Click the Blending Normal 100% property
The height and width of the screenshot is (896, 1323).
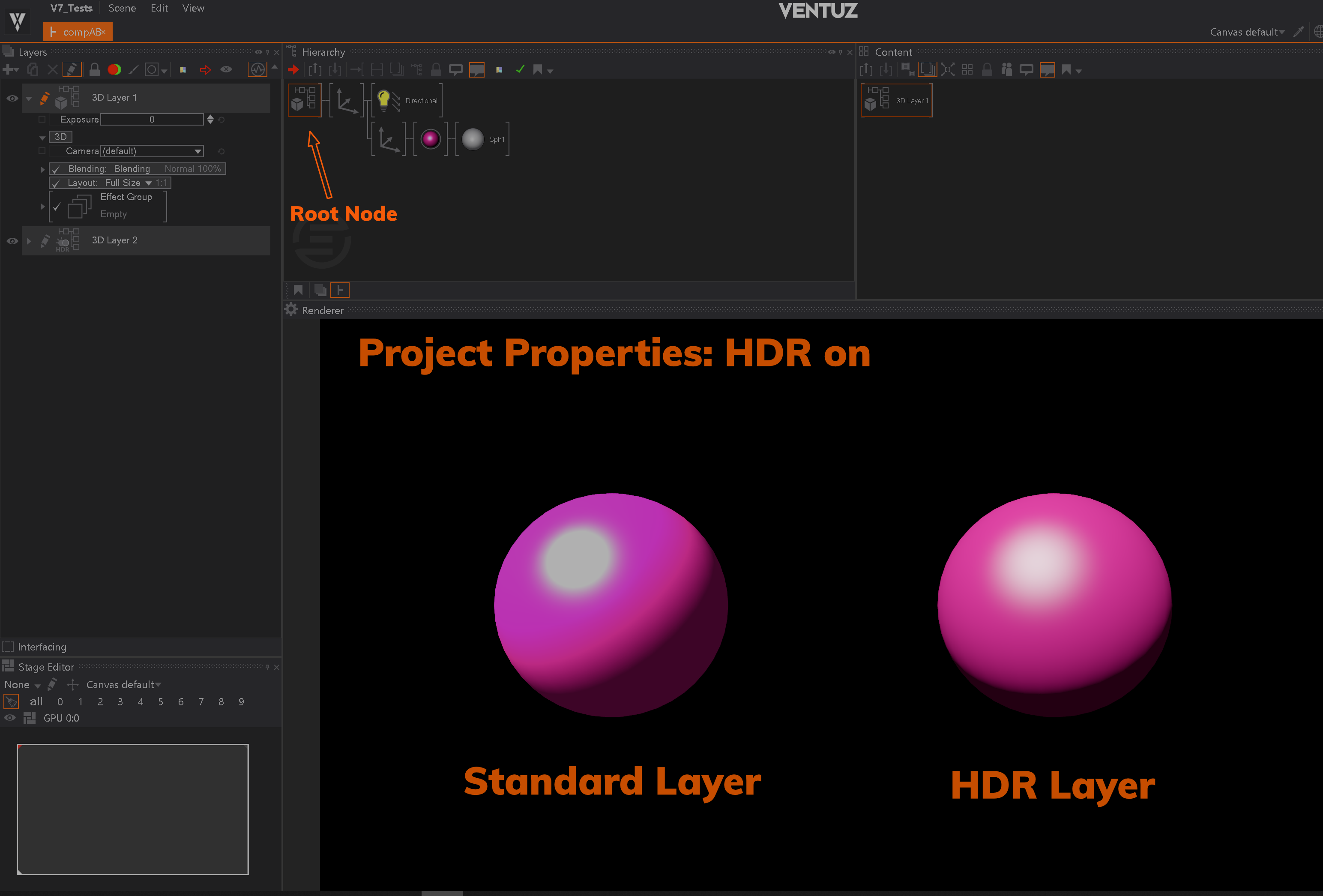[x=192, y=168]
